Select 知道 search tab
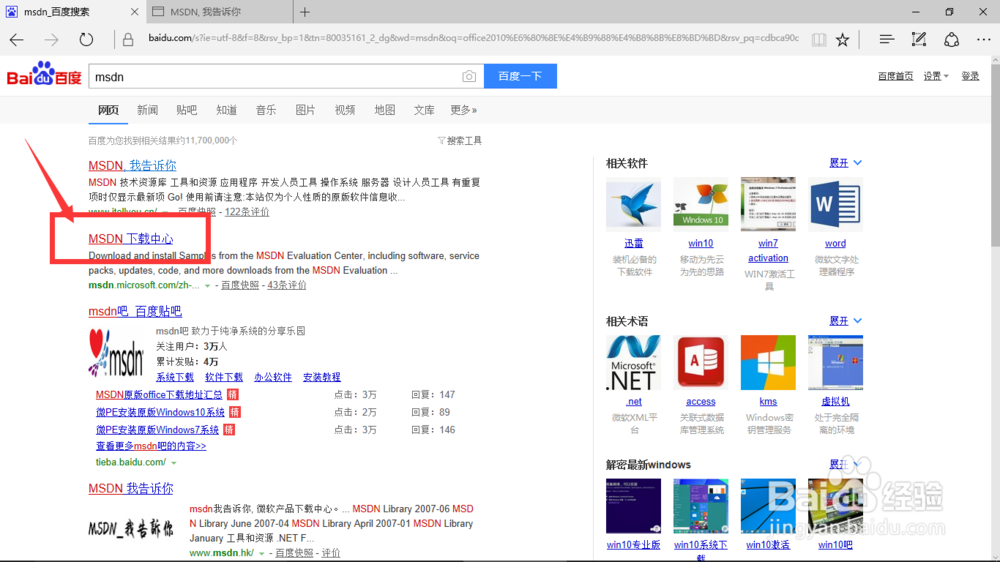1000x562 pixels. click(226, 110)
